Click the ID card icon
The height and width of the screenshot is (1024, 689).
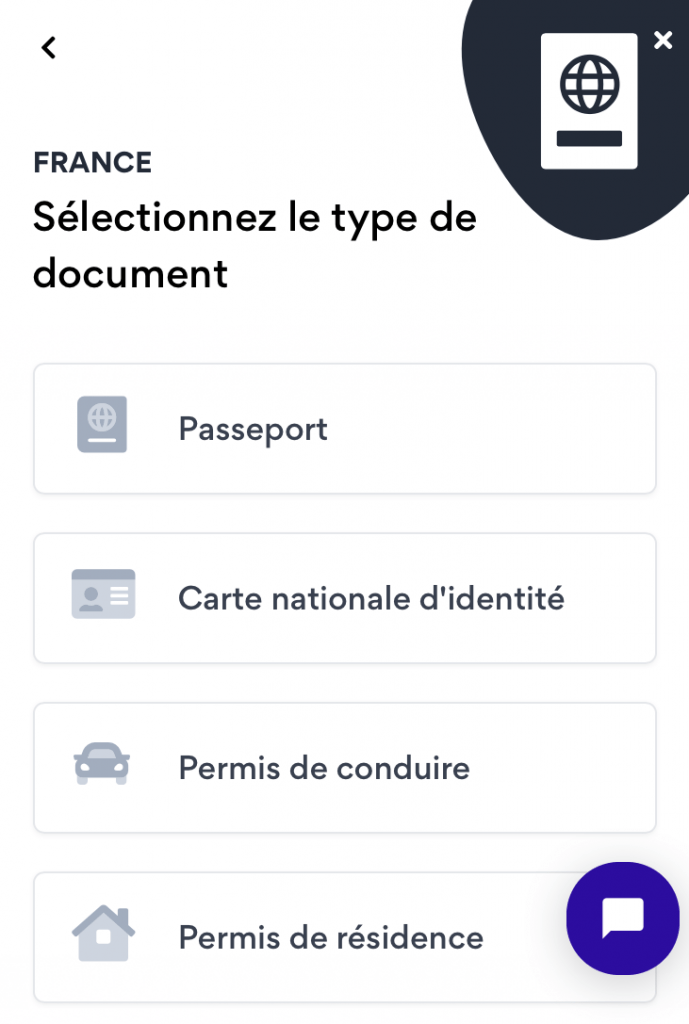tap(103, 594)
